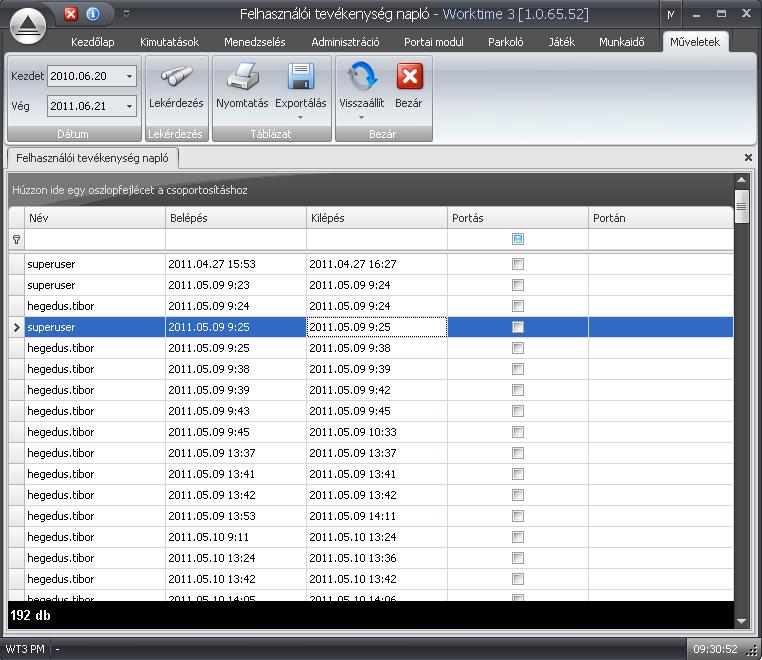Open the Parkoló tab
The height and width of the screenshot is (660, 762).
pyautogui.click(x=505, y=42)
